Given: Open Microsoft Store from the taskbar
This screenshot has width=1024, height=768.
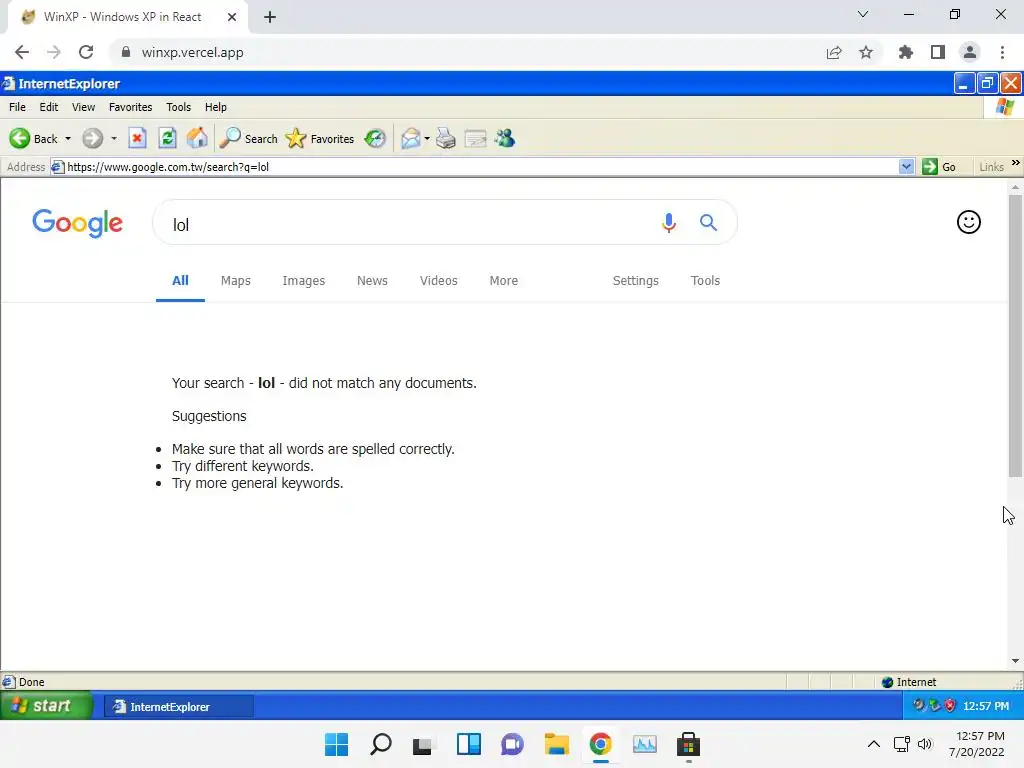Looking at the screenshot, I should [688, 744].
